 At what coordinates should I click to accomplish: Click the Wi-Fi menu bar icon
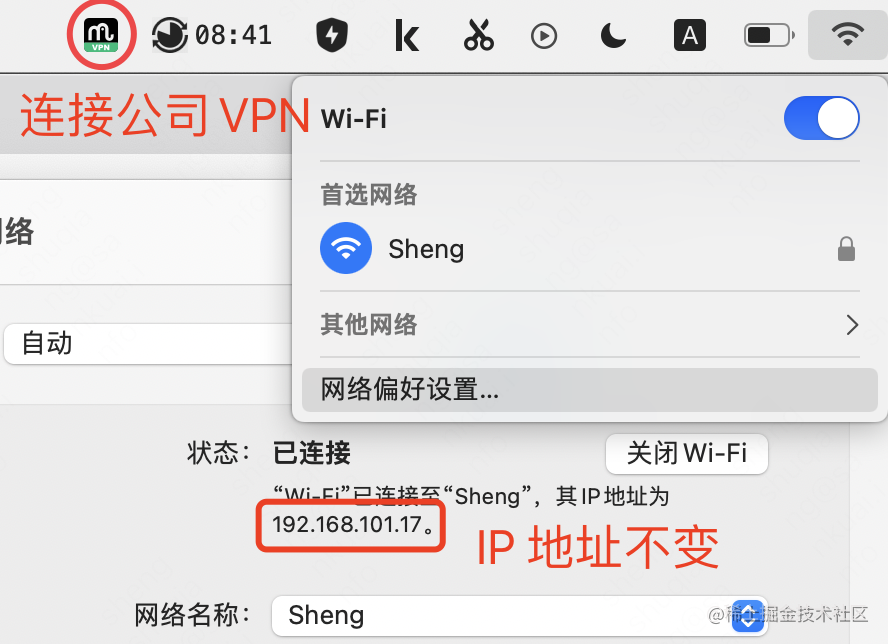coord(847,35)
